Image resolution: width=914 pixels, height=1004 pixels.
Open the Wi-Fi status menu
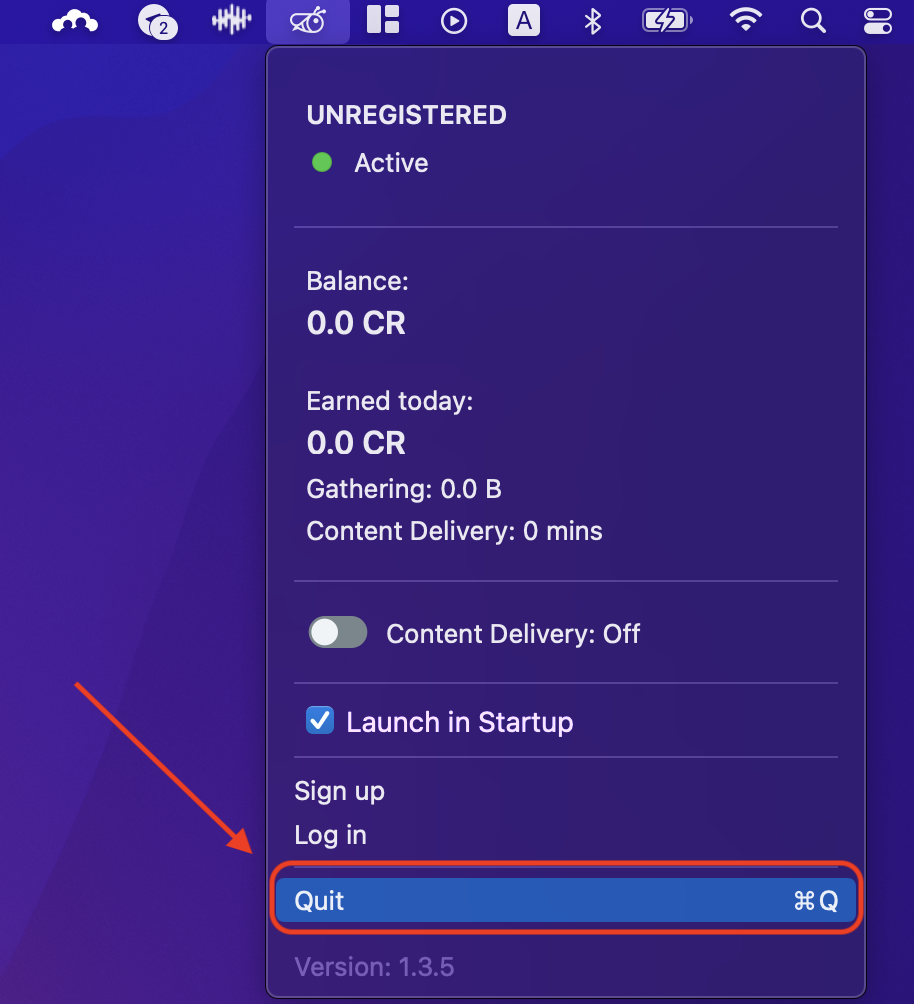(x=746, y=20)
